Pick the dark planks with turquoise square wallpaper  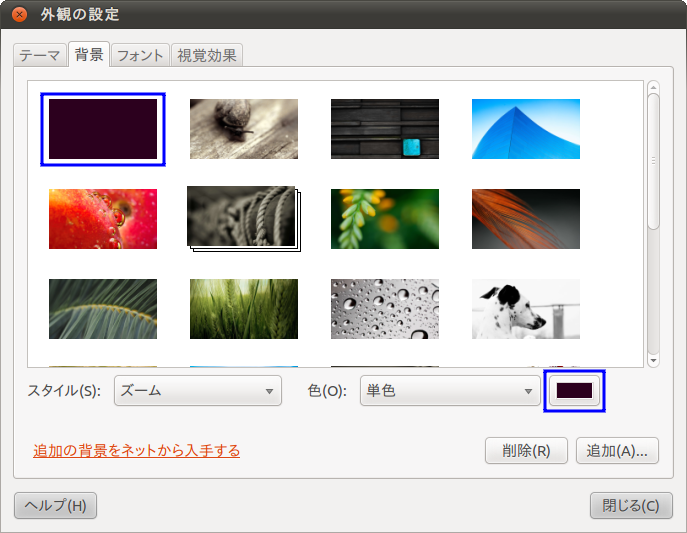[385, 129]
